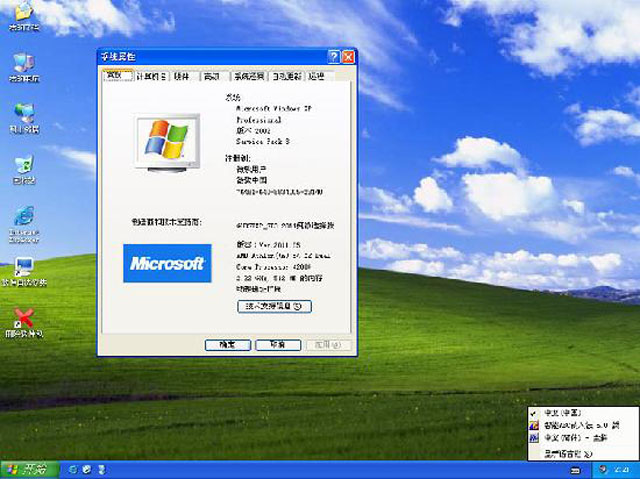Viewport: 640px width, 479px height.
Task: Switch to the System Restore tab
Action: tap(249, 76)
